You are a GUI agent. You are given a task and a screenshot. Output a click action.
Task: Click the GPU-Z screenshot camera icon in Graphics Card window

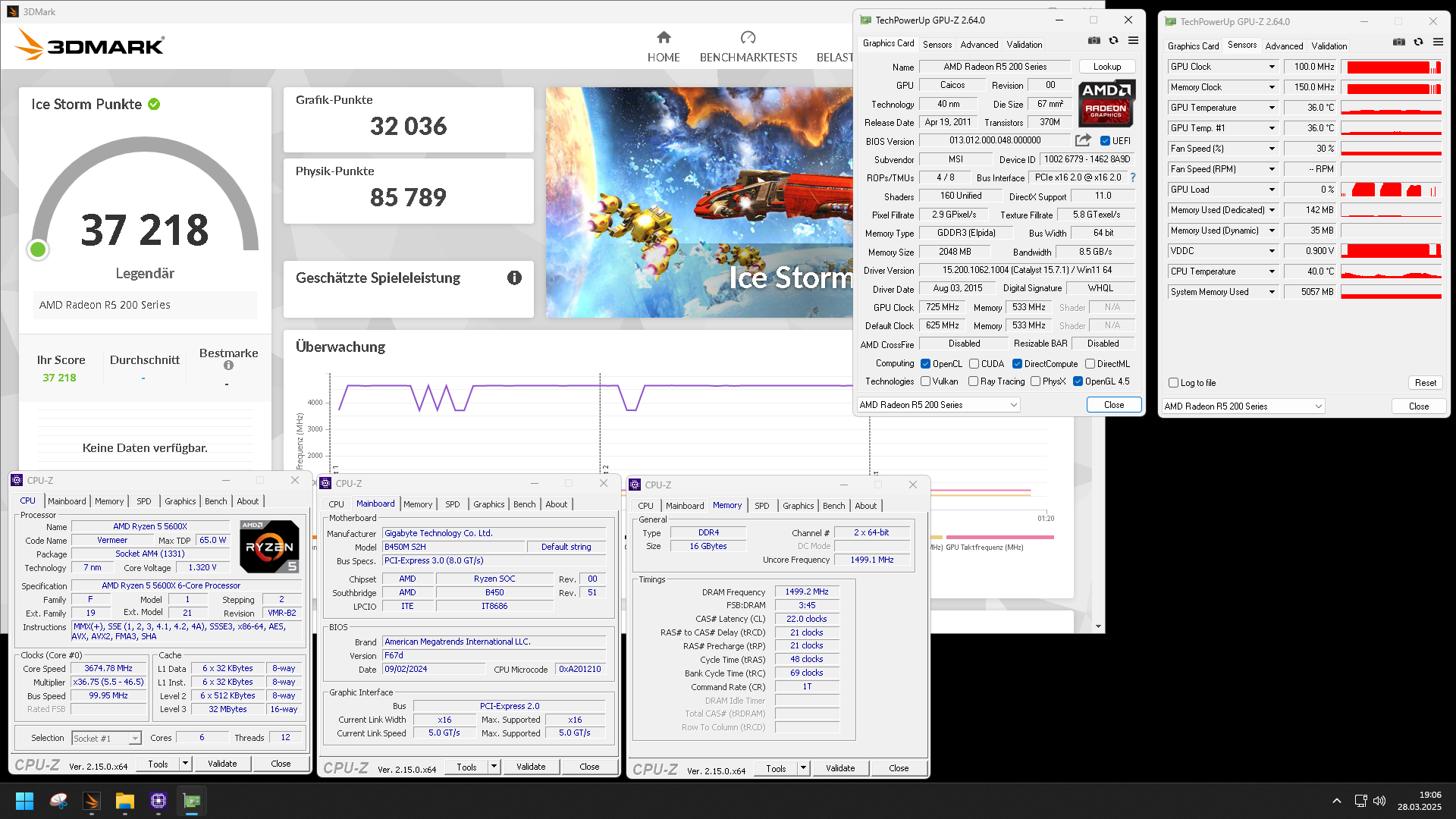point(1094,40)
